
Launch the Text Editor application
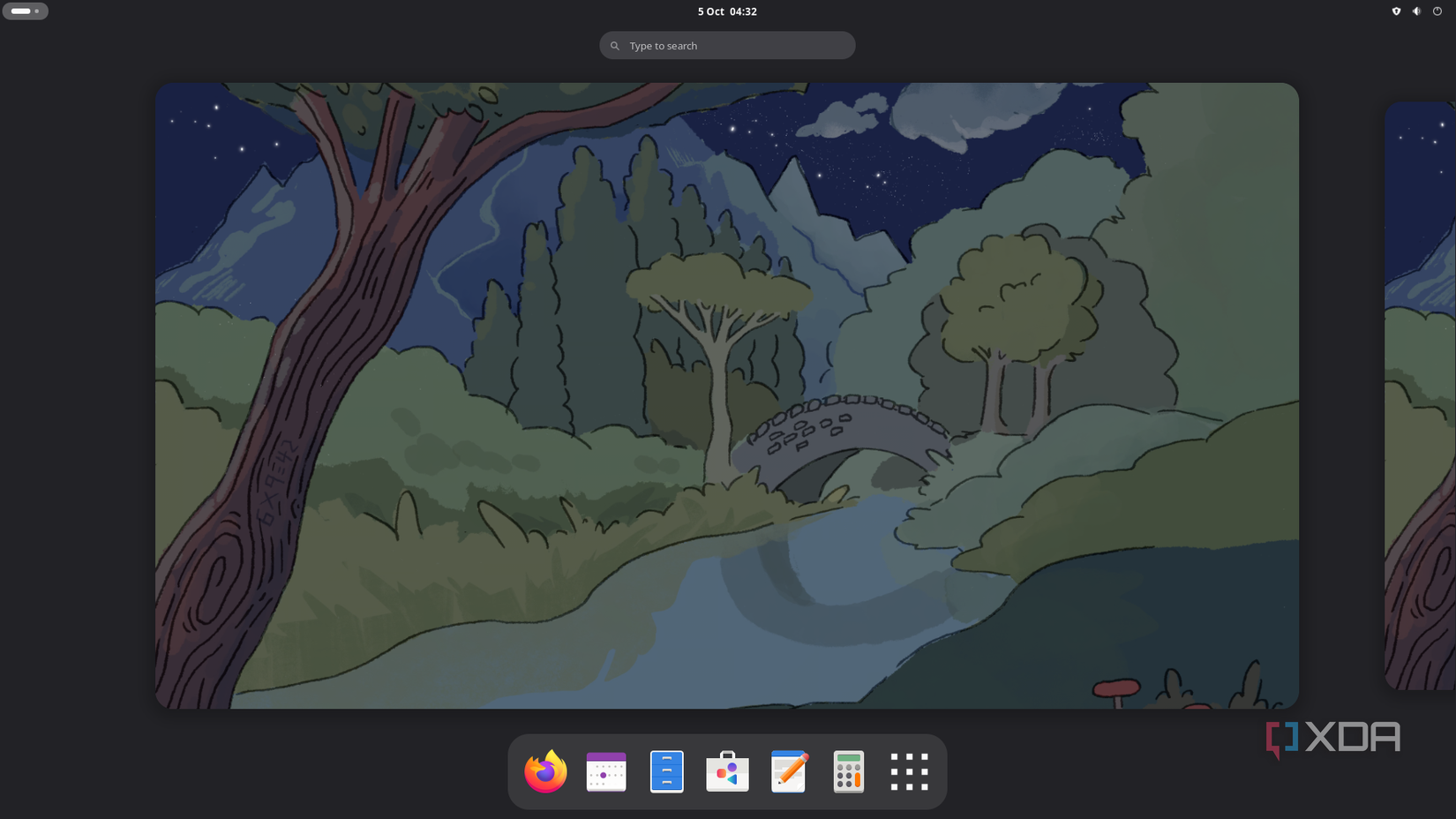[x=788, y=770]
